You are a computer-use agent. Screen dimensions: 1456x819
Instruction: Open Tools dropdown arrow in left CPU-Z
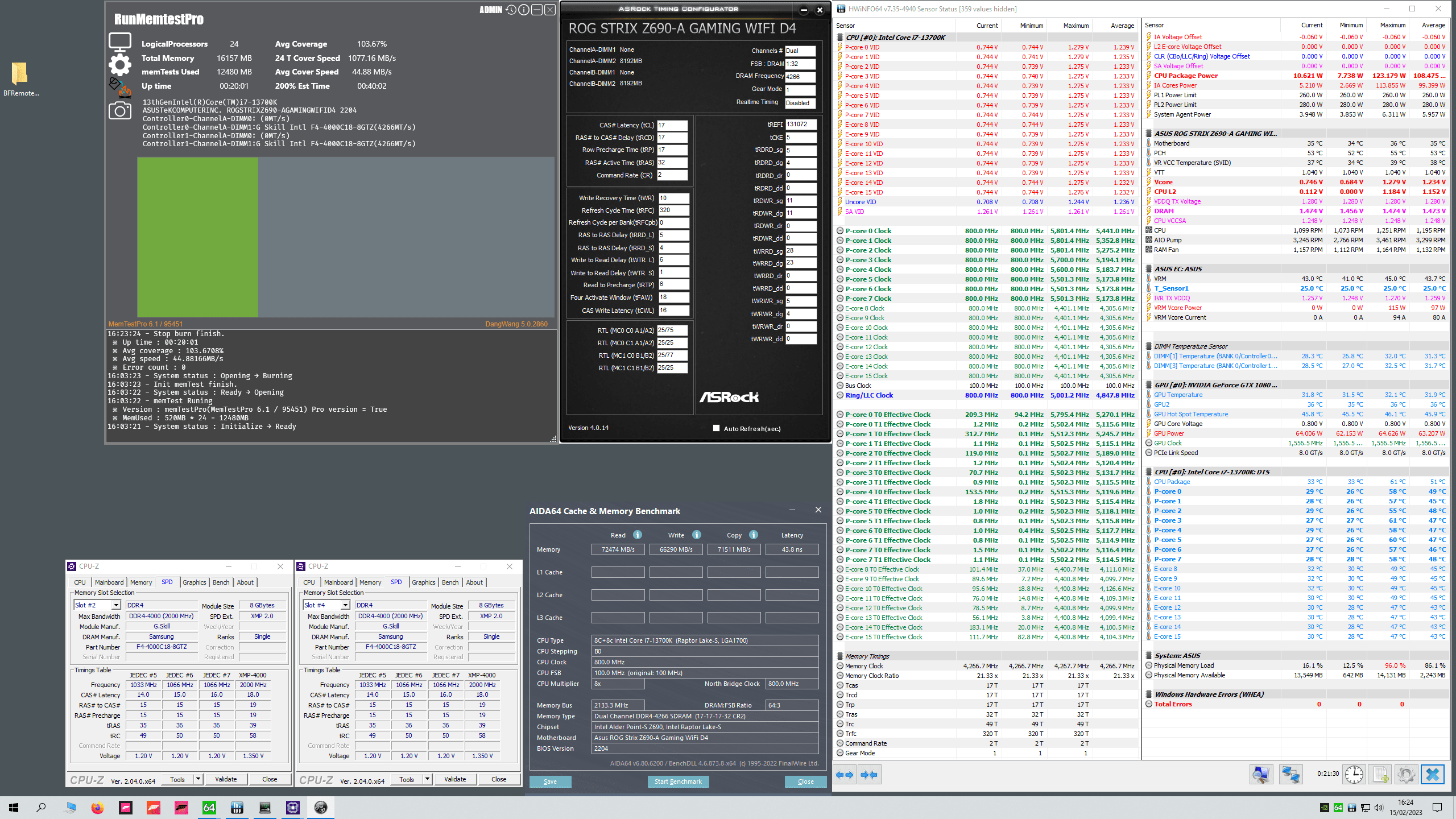coord(198,779)
